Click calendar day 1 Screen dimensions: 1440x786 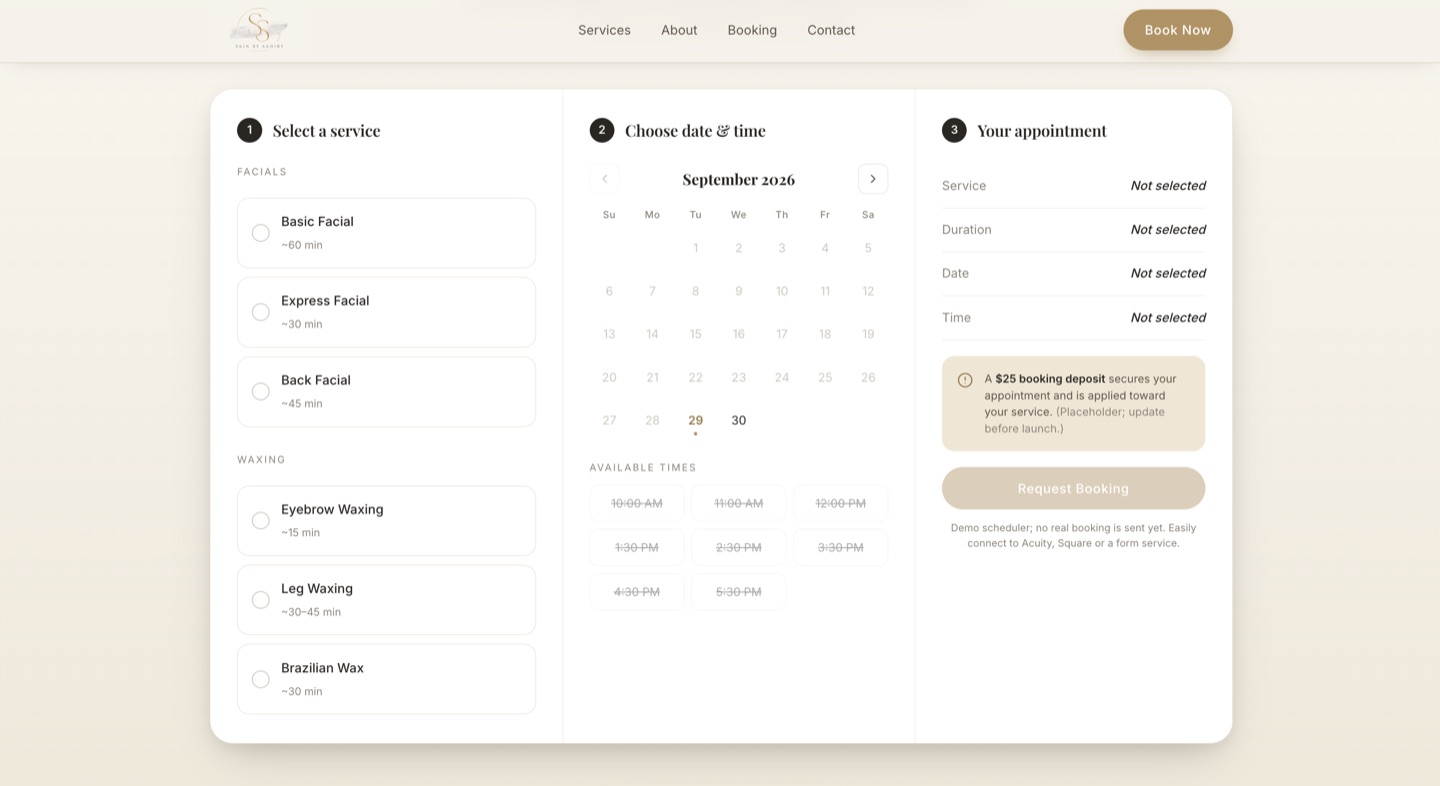[x=695, y=248]
